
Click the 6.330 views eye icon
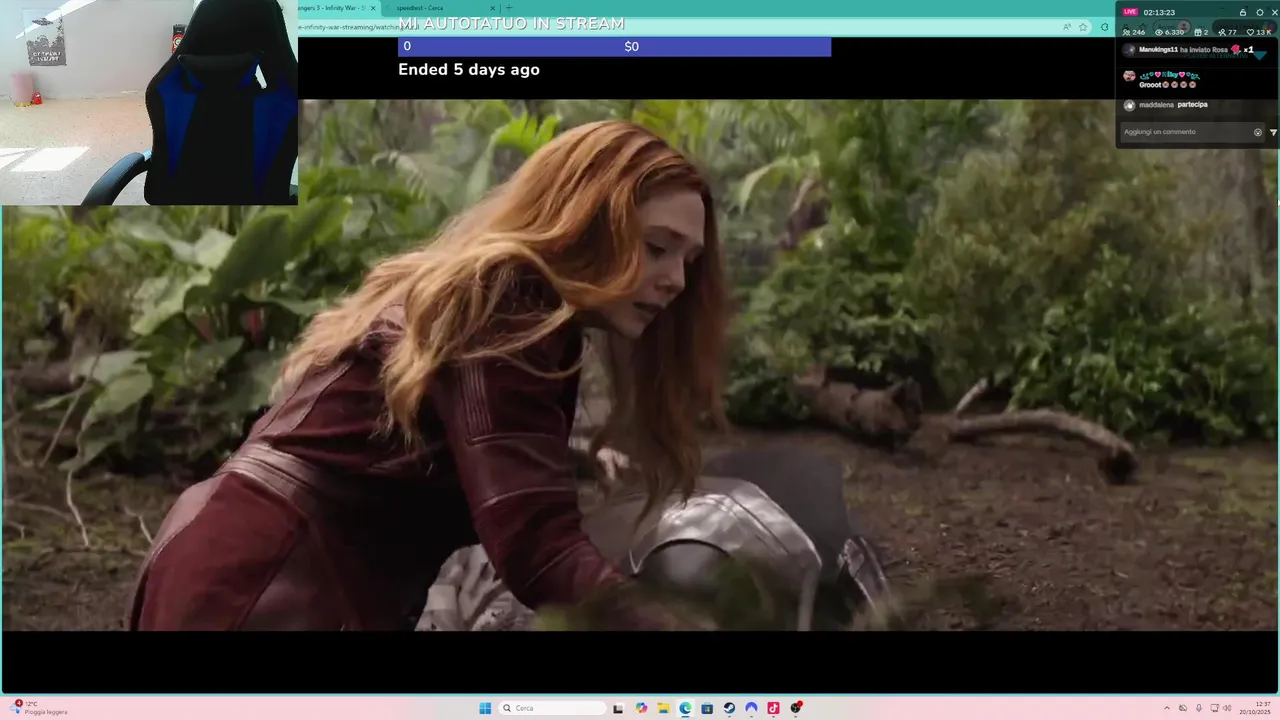[x=1159, y=32]
